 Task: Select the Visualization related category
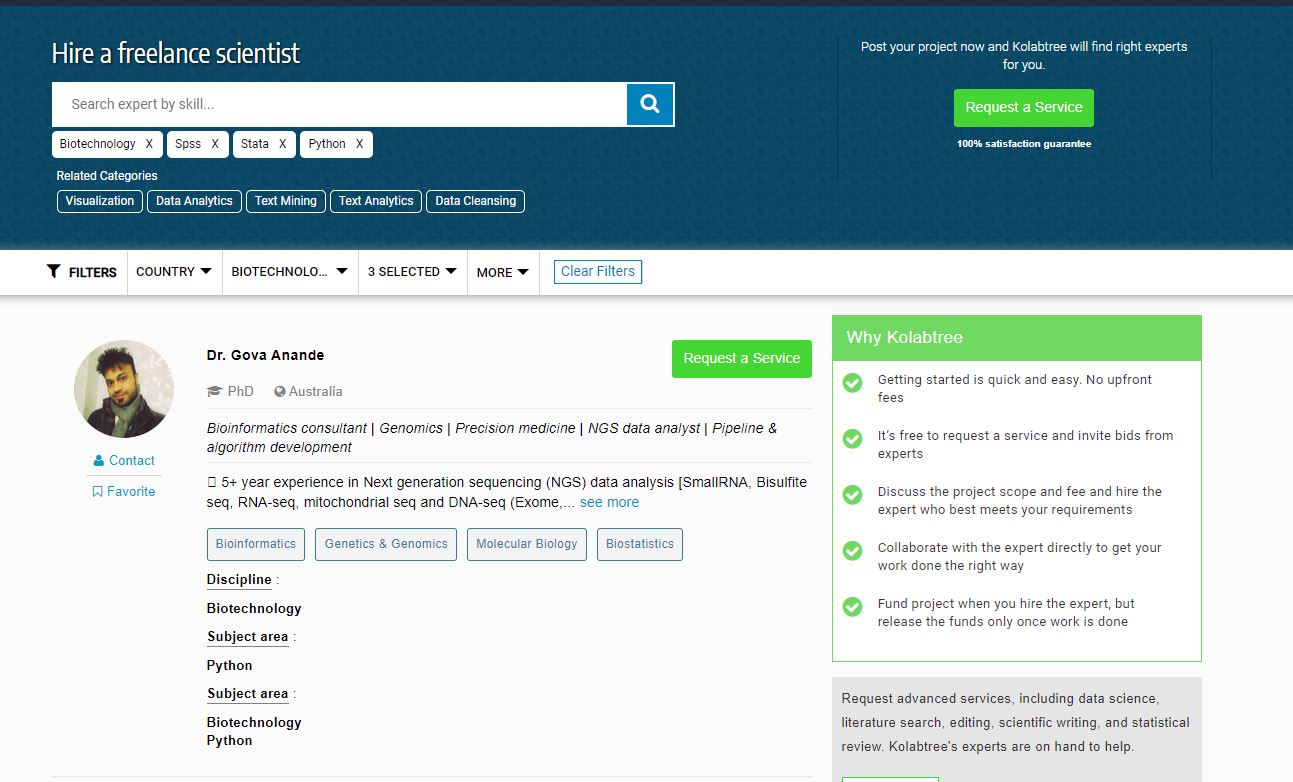coord(100,201)
